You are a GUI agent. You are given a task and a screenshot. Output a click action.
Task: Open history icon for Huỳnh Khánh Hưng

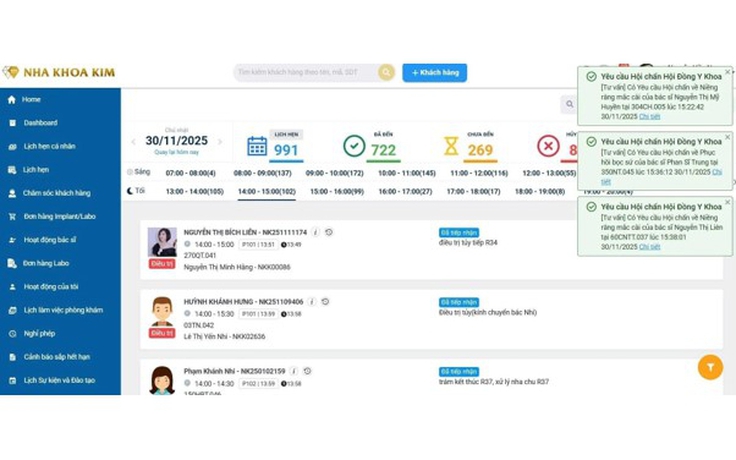tap(325, 301)
